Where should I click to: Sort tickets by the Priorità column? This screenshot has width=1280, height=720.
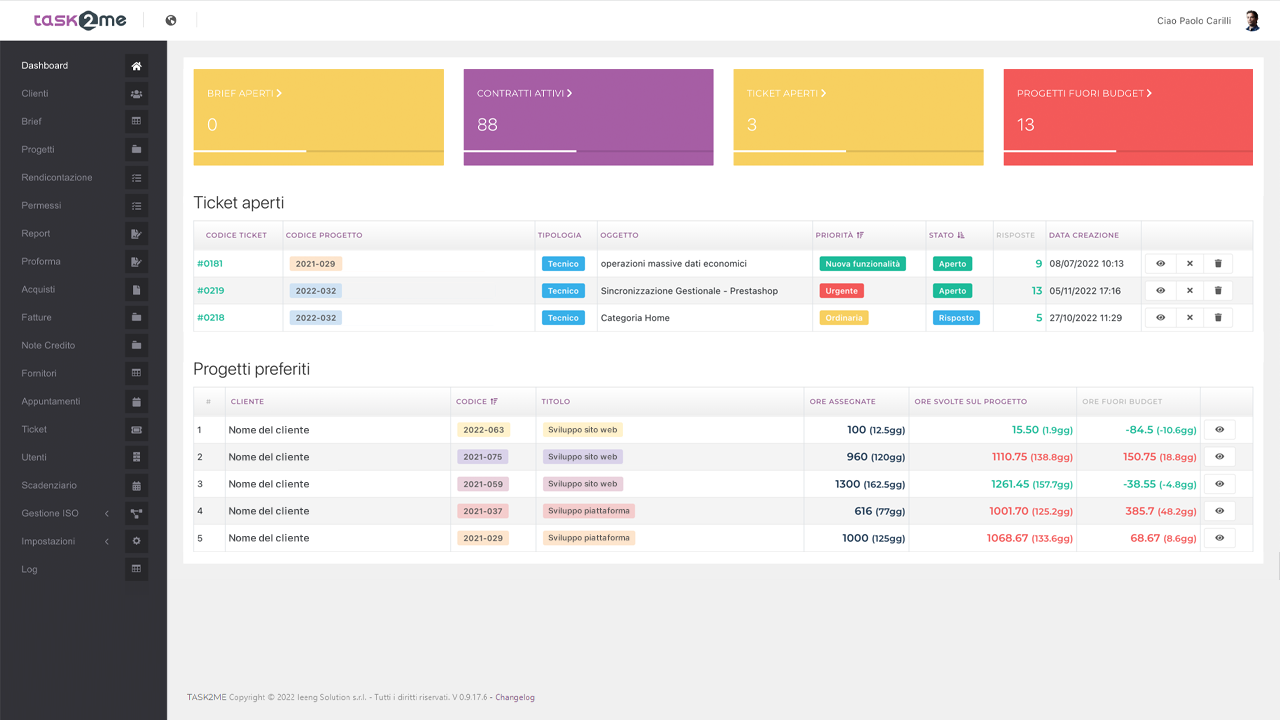pos(839,236)
